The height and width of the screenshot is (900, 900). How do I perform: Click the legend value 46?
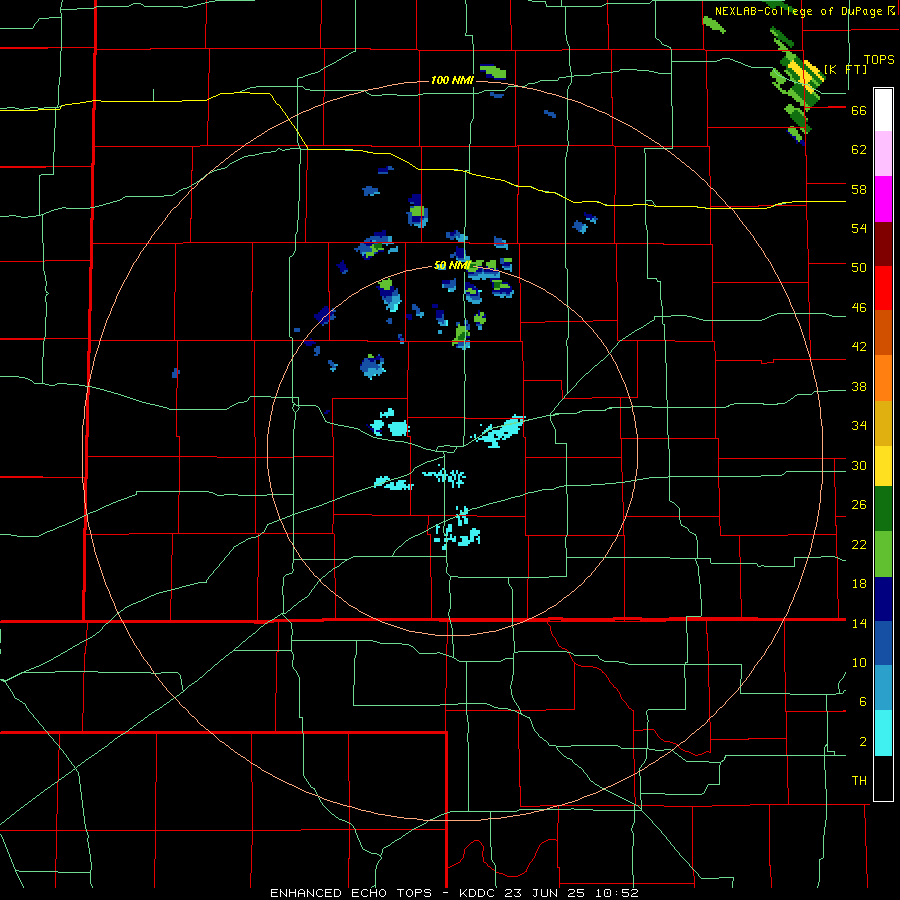point(859,308)
